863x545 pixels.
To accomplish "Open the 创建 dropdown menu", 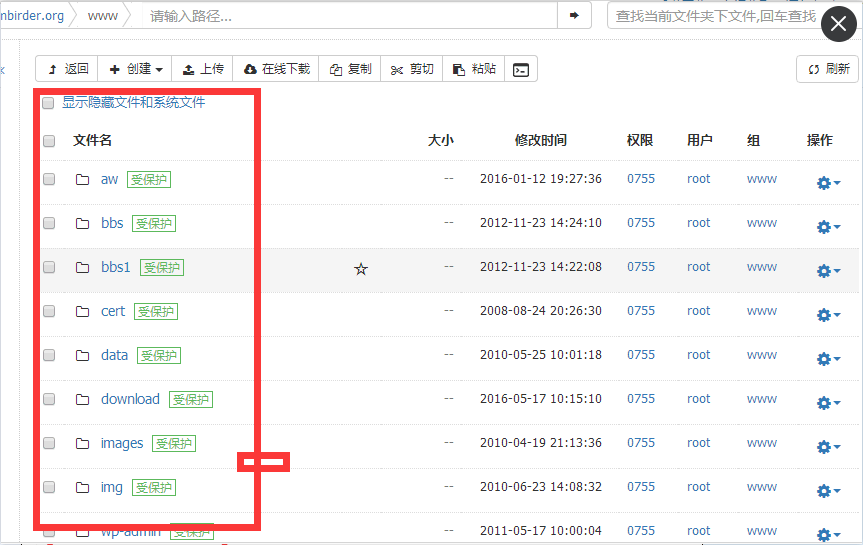I will [x=135, y=69].
